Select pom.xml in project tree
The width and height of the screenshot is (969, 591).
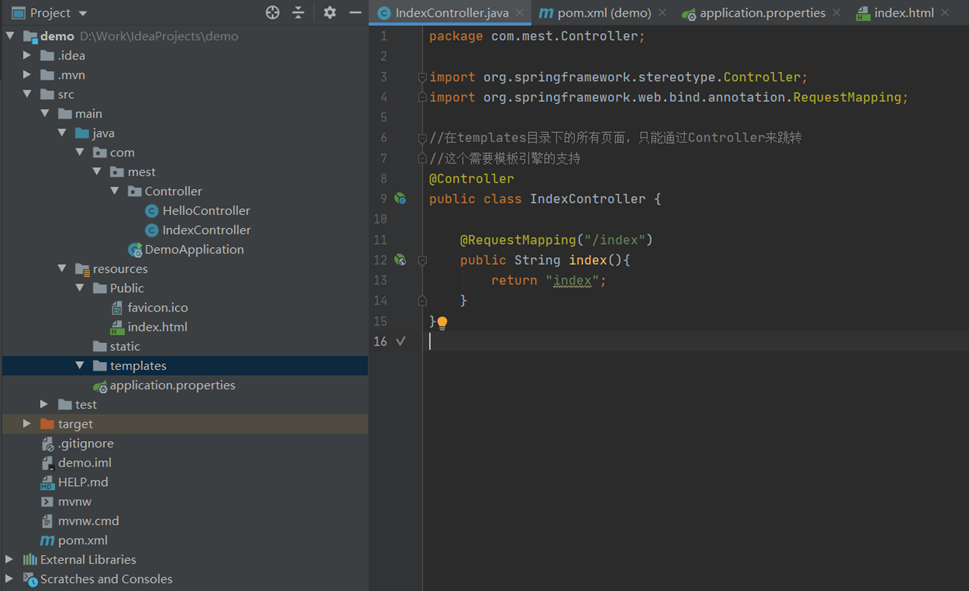click(x=82, y=540)
